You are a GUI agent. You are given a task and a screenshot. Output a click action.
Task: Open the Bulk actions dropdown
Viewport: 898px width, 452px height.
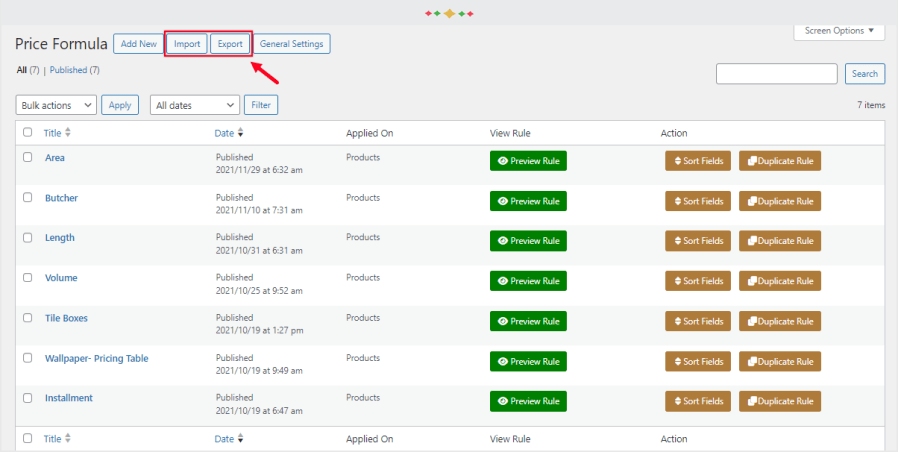point(57,105)
